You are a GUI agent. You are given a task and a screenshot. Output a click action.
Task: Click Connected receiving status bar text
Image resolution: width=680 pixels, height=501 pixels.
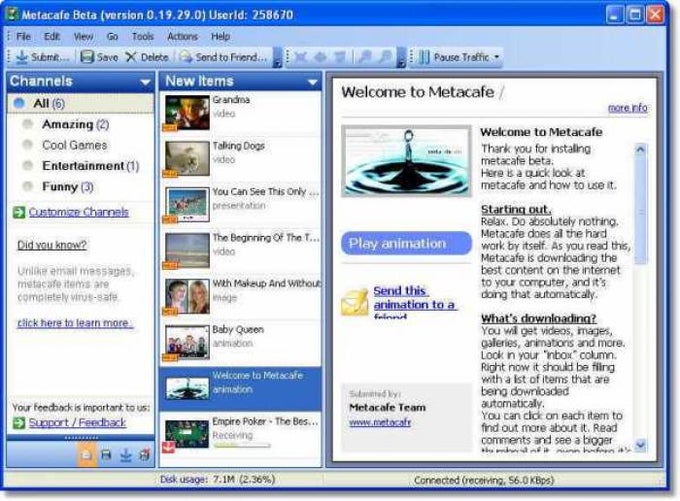point(484,480)
